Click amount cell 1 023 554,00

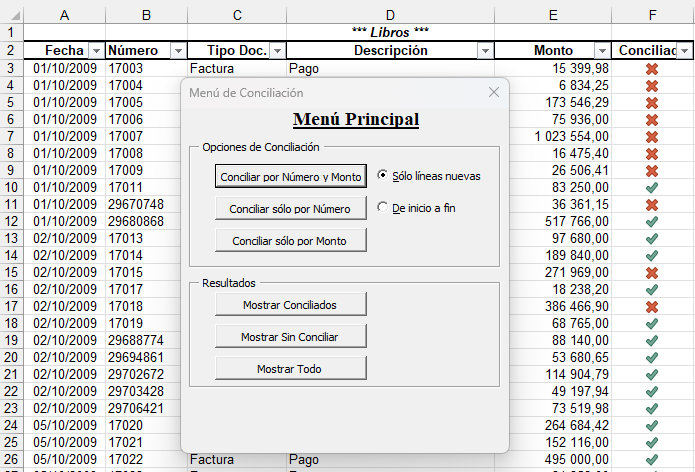[560, 137]
